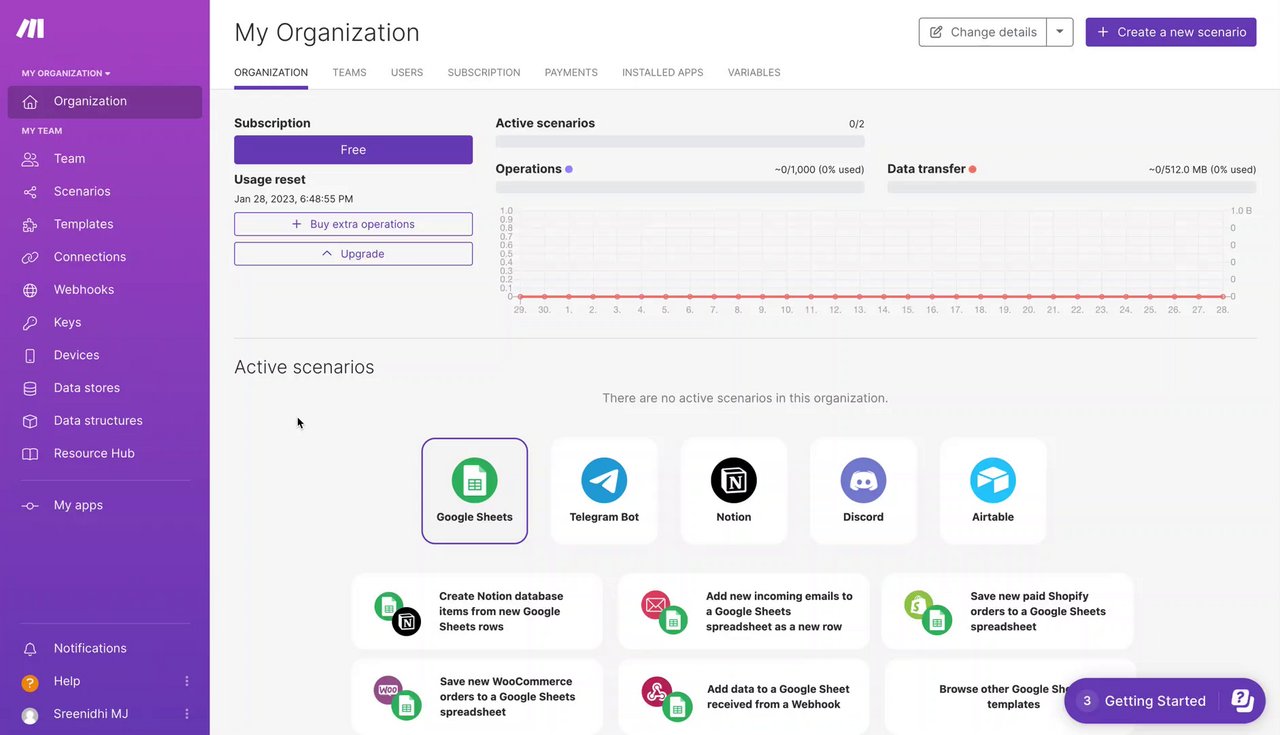
Task: Click the Resource Hub book icon
Action: pos(30,454)
